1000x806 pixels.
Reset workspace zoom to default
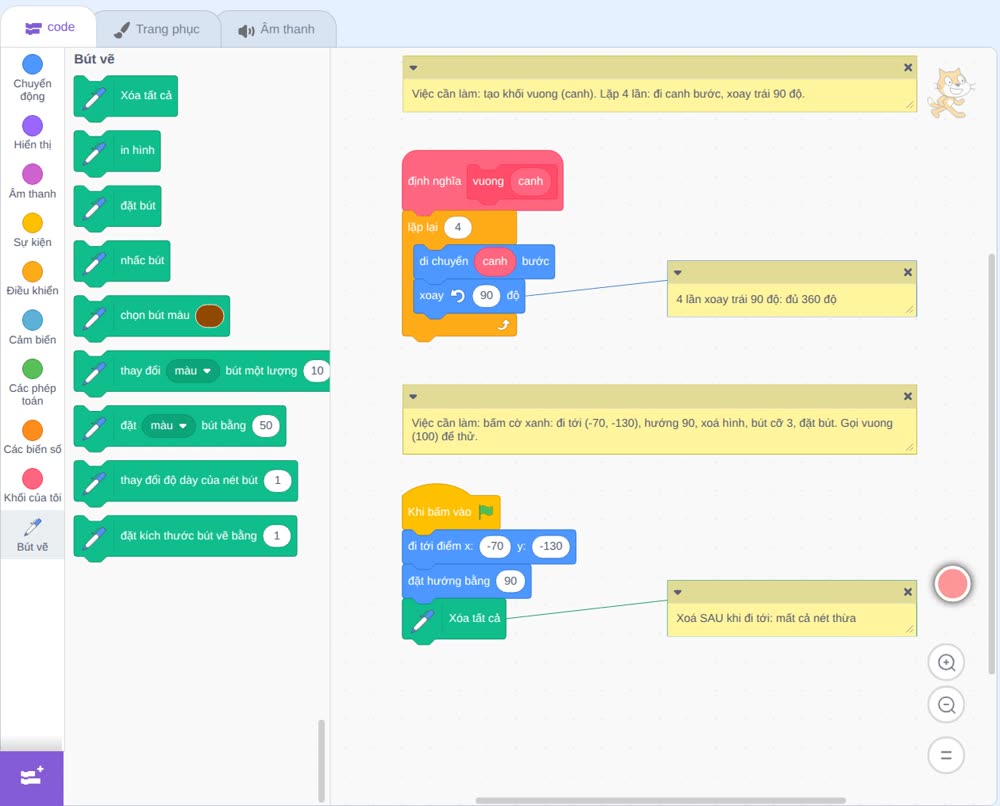click(946, 755)
